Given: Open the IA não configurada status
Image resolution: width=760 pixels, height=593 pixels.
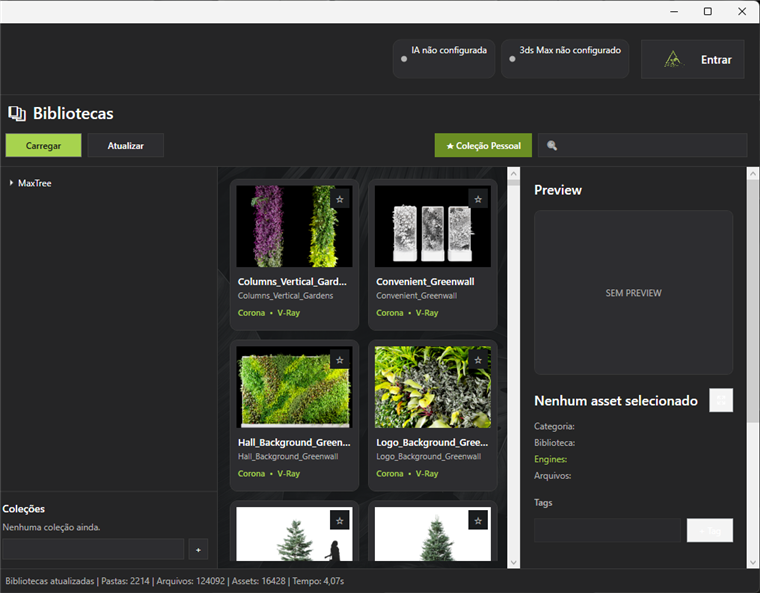Looking at the screenshot, I should pos(444,59).
